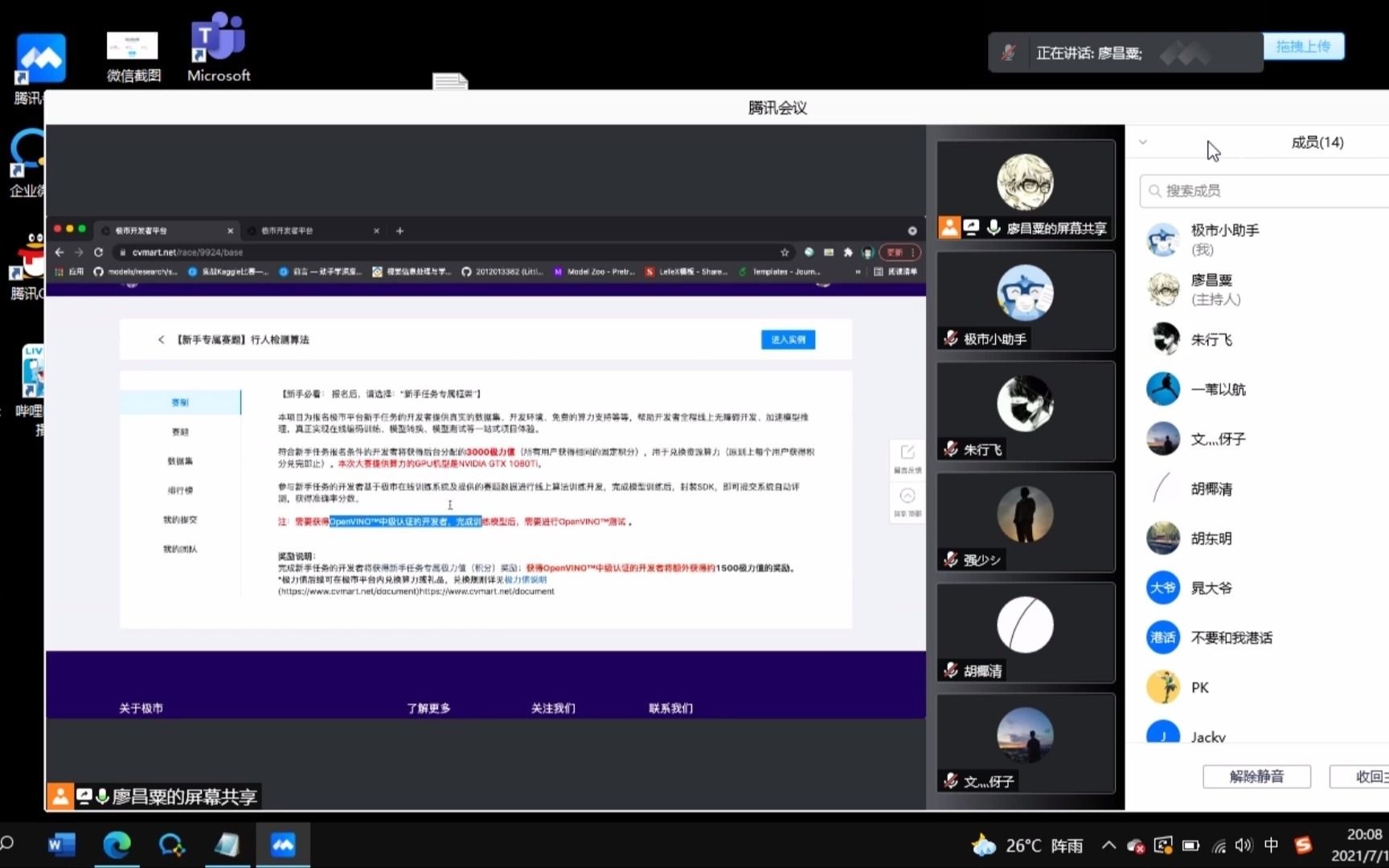Click the 搜索成员 search field
1389x868 pixels.
click(x=1266, y=190)
